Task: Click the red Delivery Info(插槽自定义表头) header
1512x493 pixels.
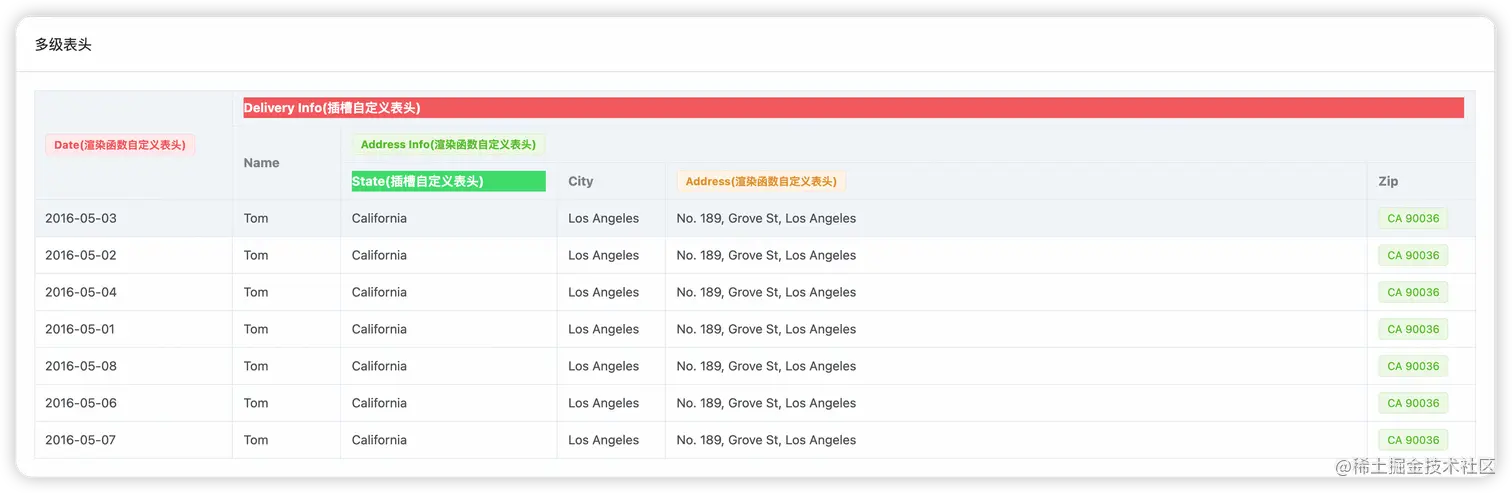Action: (853, 108)
